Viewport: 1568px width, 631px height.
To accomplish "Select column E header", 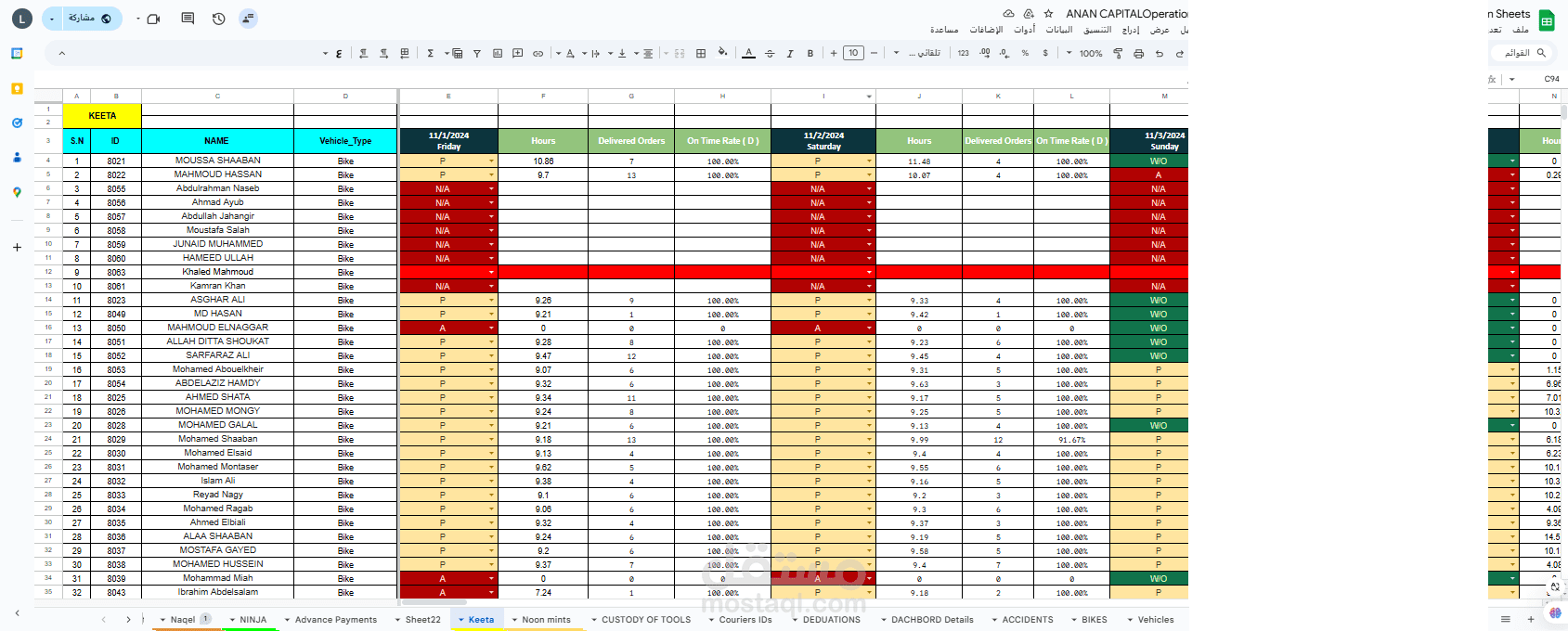I will 448,97.
